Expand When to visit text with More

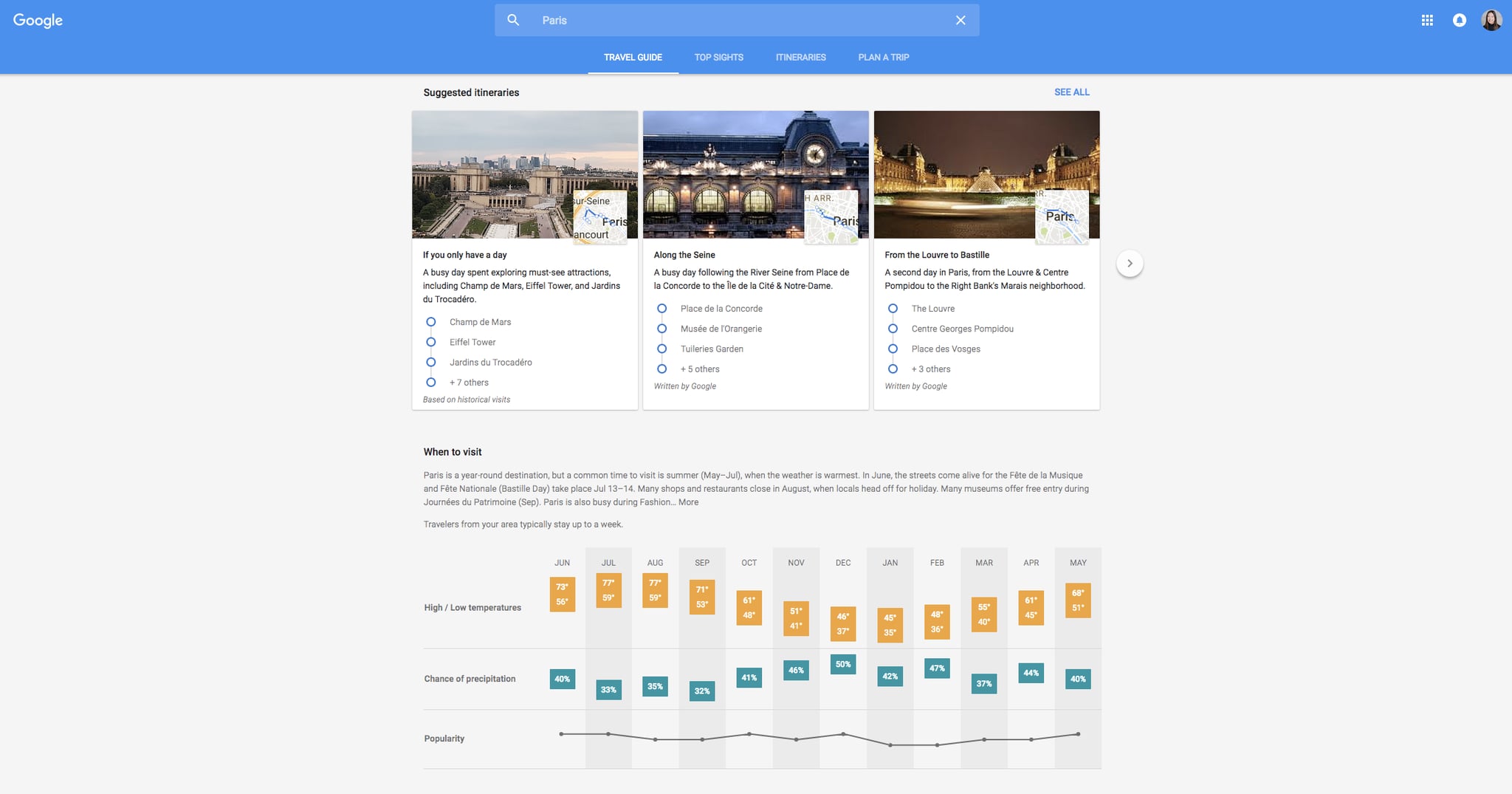688,502
